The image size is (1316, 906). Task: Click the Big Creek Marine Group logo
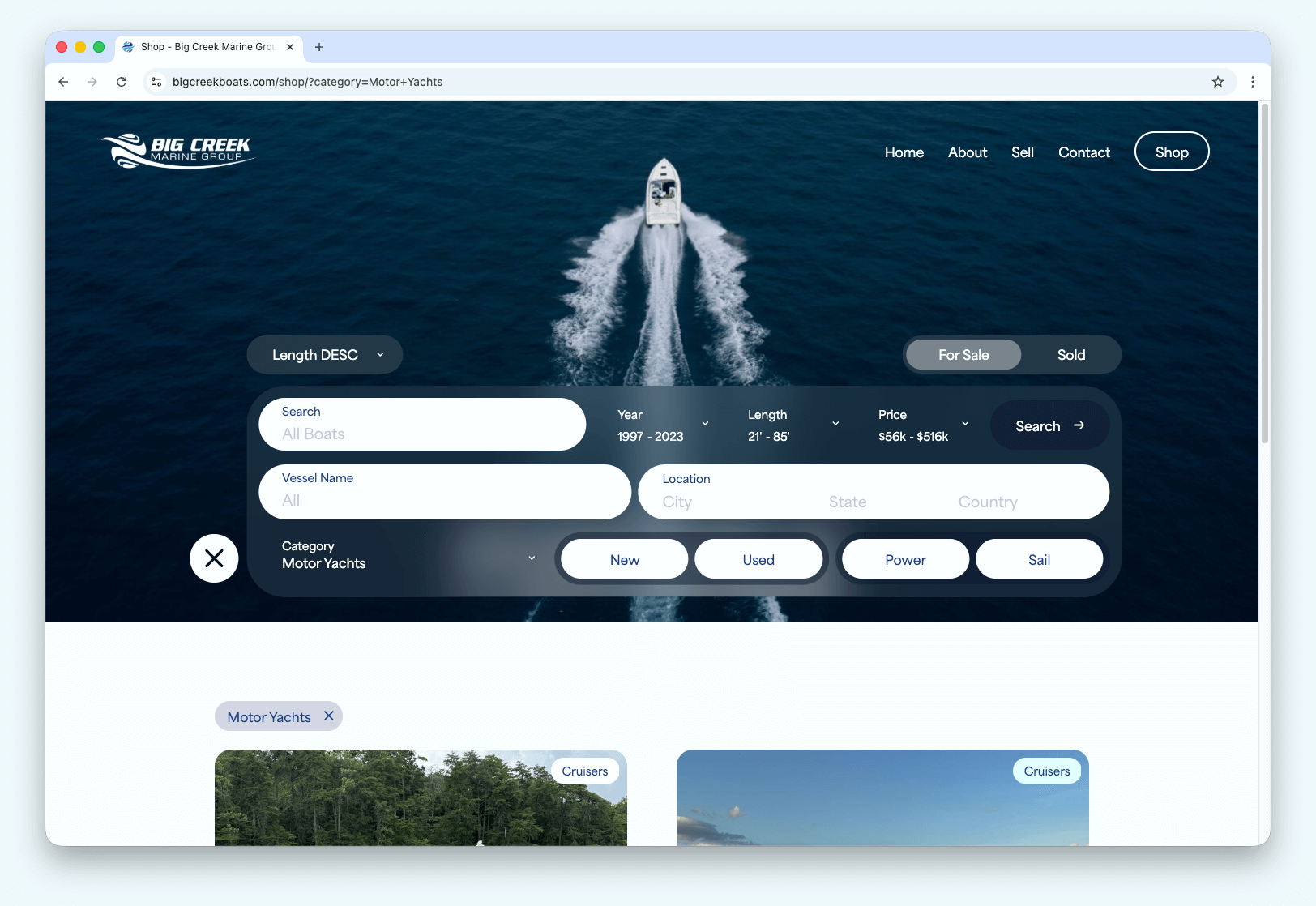coord(177,152)
